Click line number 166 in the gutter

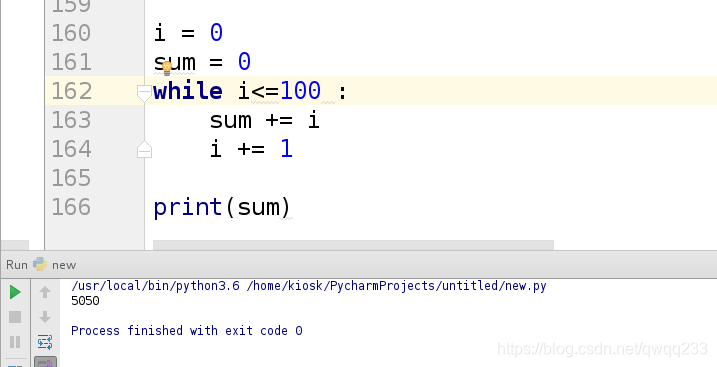71,207
